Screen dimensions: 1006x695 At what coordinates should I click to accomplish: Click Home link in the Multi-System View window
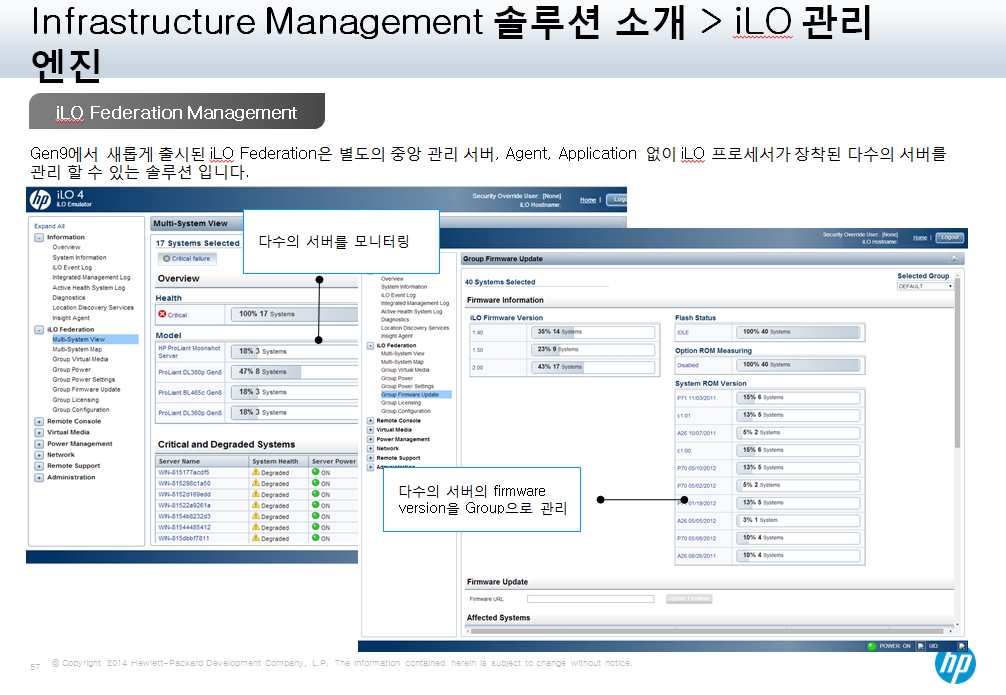(588, 200)
